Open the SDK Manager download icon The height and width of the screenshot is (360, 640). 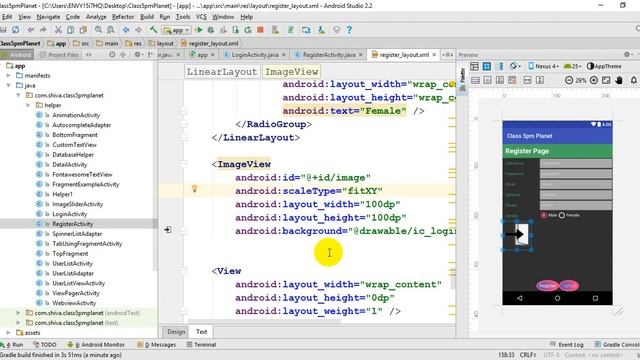click(321, 30)
